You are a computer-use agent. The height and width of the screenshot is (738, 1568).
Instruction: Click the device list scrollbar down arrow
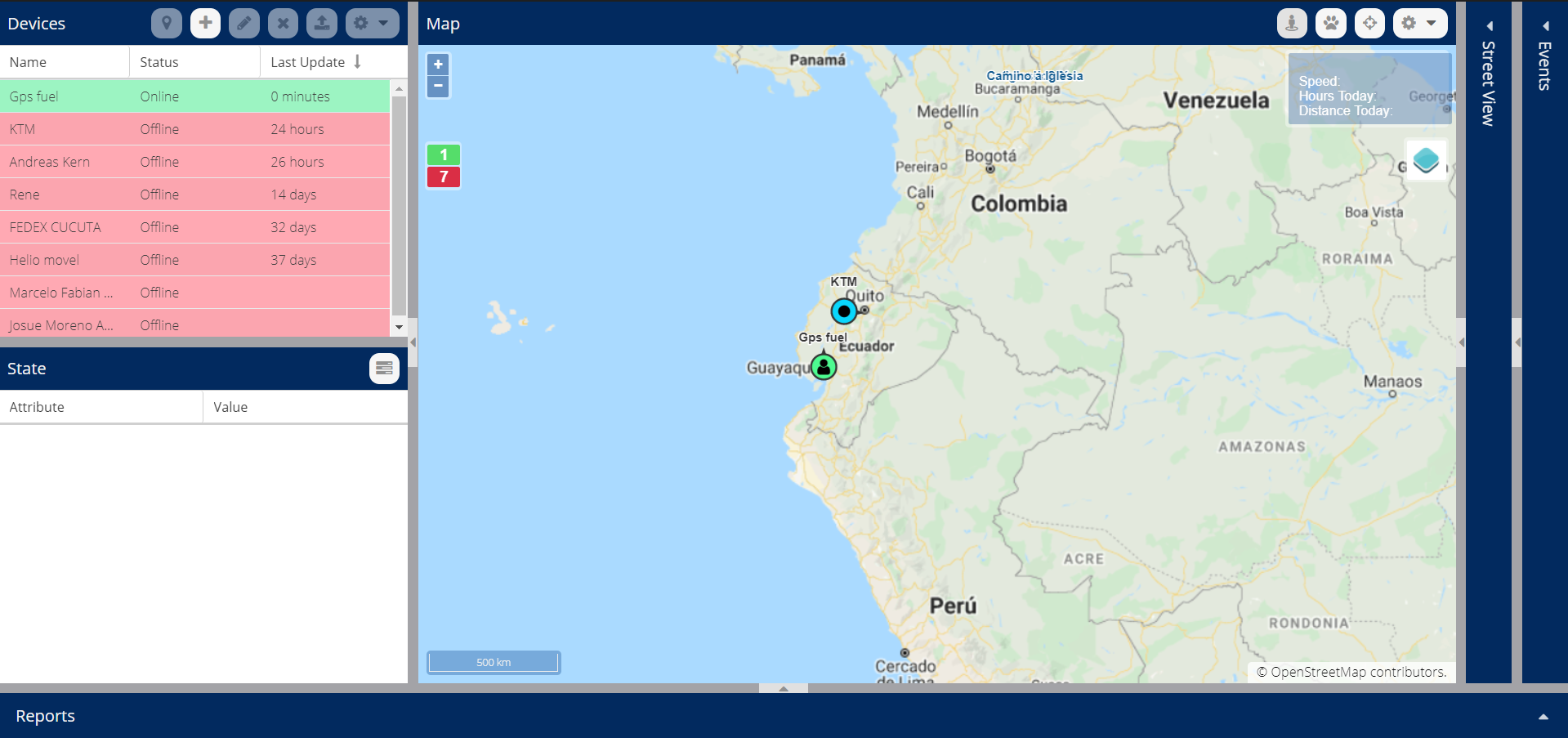(x=399, y=327)
